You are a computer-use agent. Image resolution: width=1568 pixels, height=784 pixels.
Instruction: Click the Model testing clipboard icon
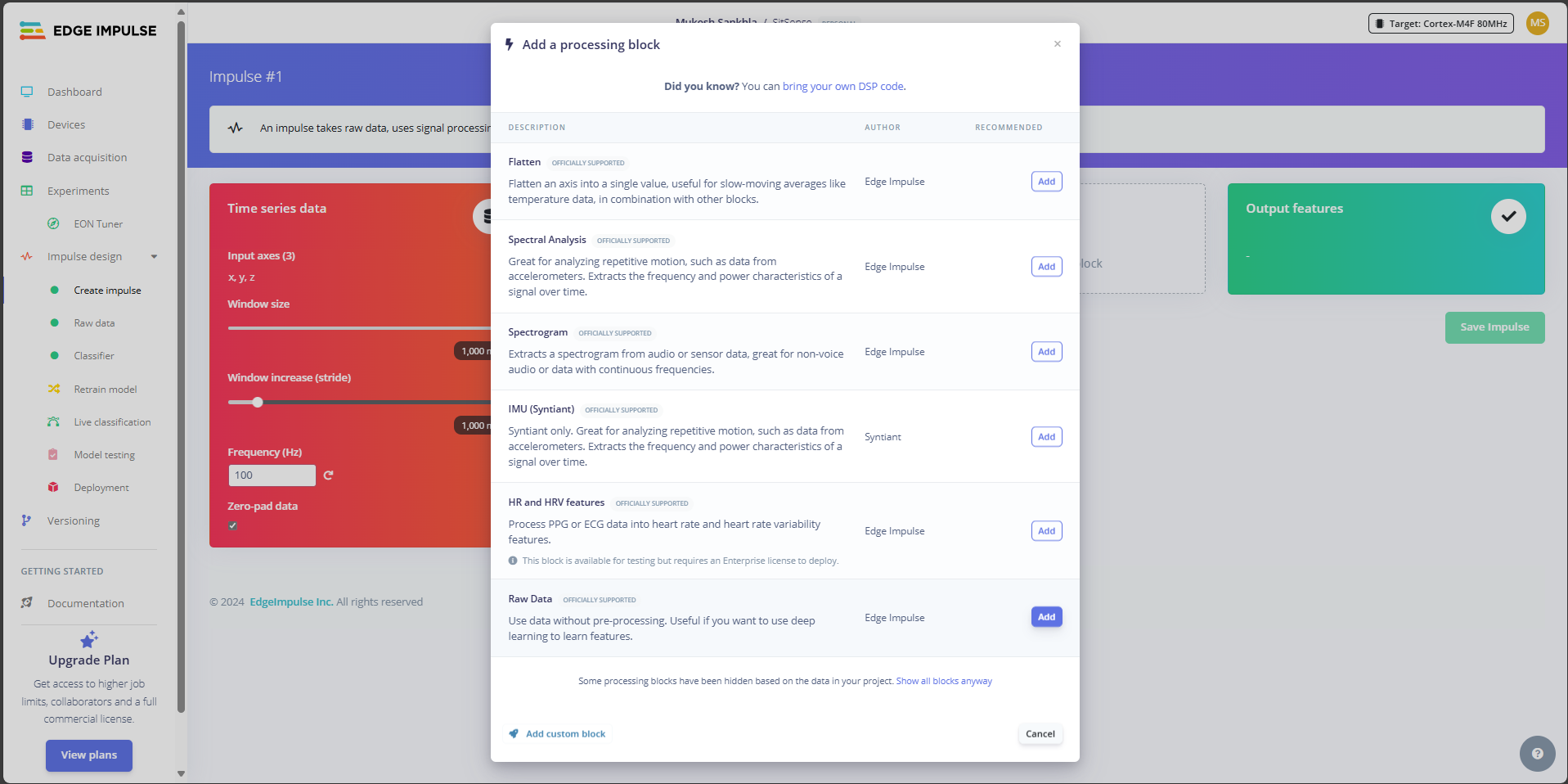pyautogui.click(x=53, y=454)
